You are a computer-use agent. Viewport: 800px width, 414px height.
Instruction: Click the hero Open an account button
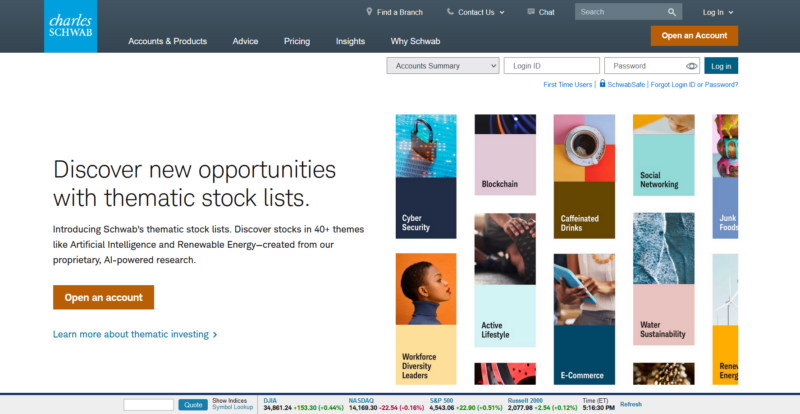104,297
